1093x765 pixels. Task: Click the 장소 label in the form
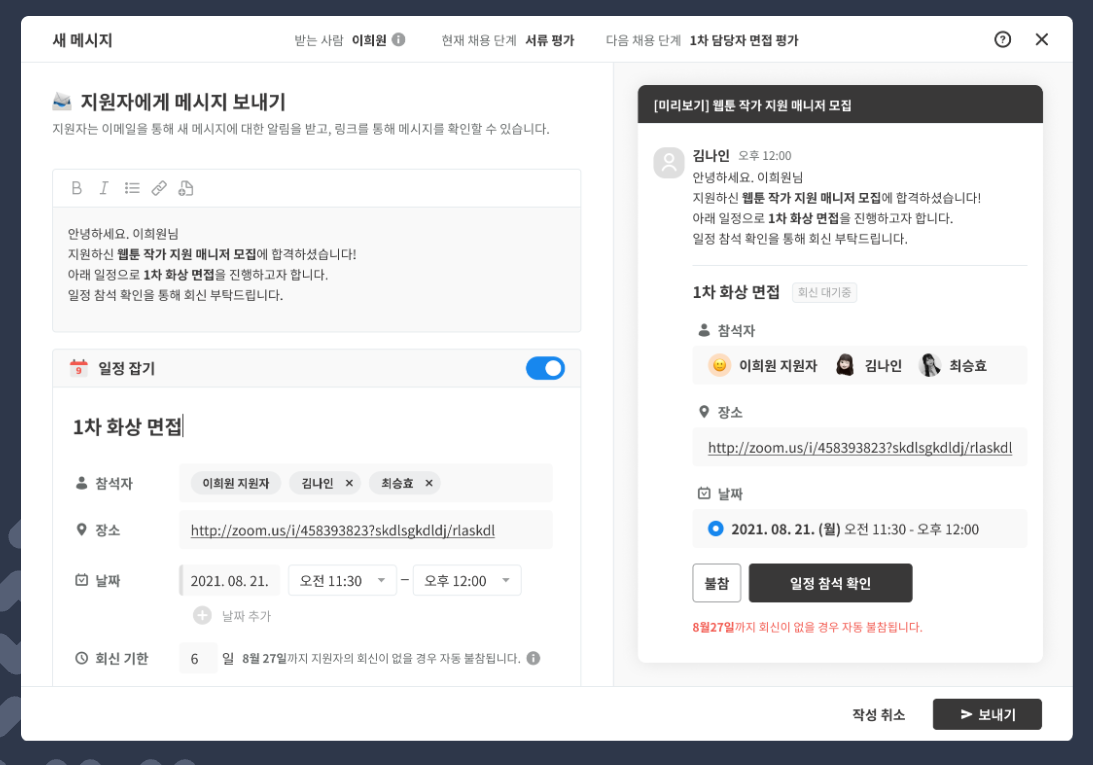[x=107, y=530]
